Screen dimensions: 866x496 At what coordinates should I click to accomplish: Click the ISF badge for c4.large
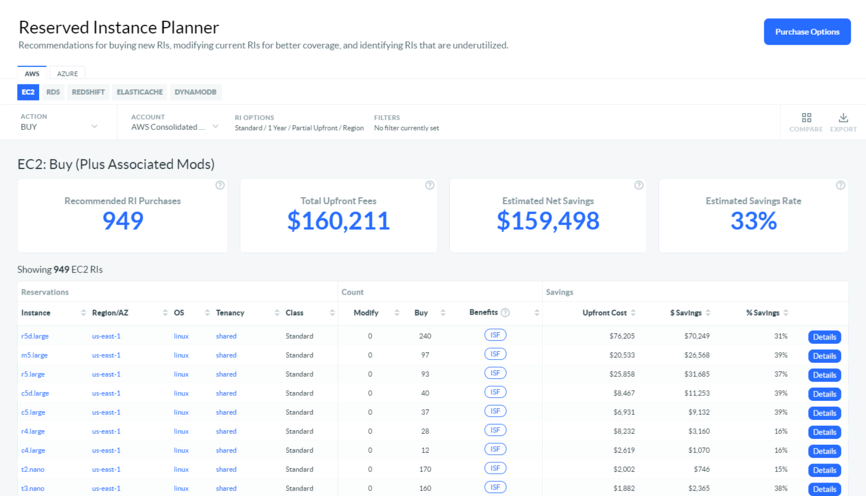[495, 449]
